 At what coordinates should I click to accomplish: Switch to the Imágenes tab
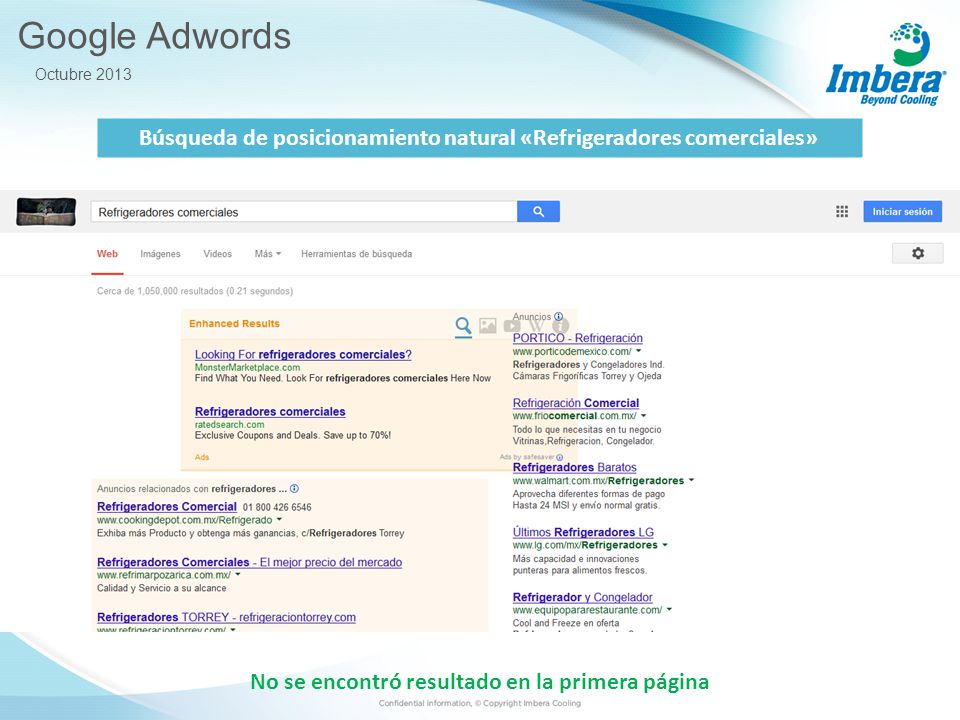point(160,254)
